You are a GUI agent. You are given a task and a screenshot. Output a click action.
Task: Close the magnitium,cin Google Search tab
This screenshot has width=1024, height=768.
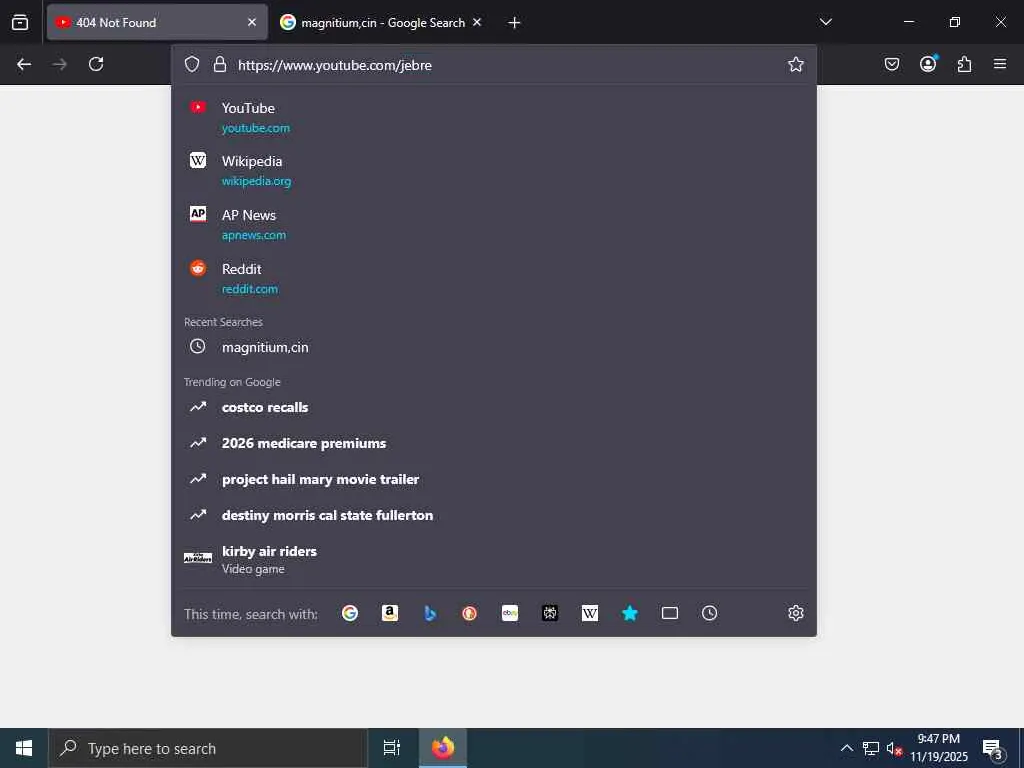(x=477, y=22)
